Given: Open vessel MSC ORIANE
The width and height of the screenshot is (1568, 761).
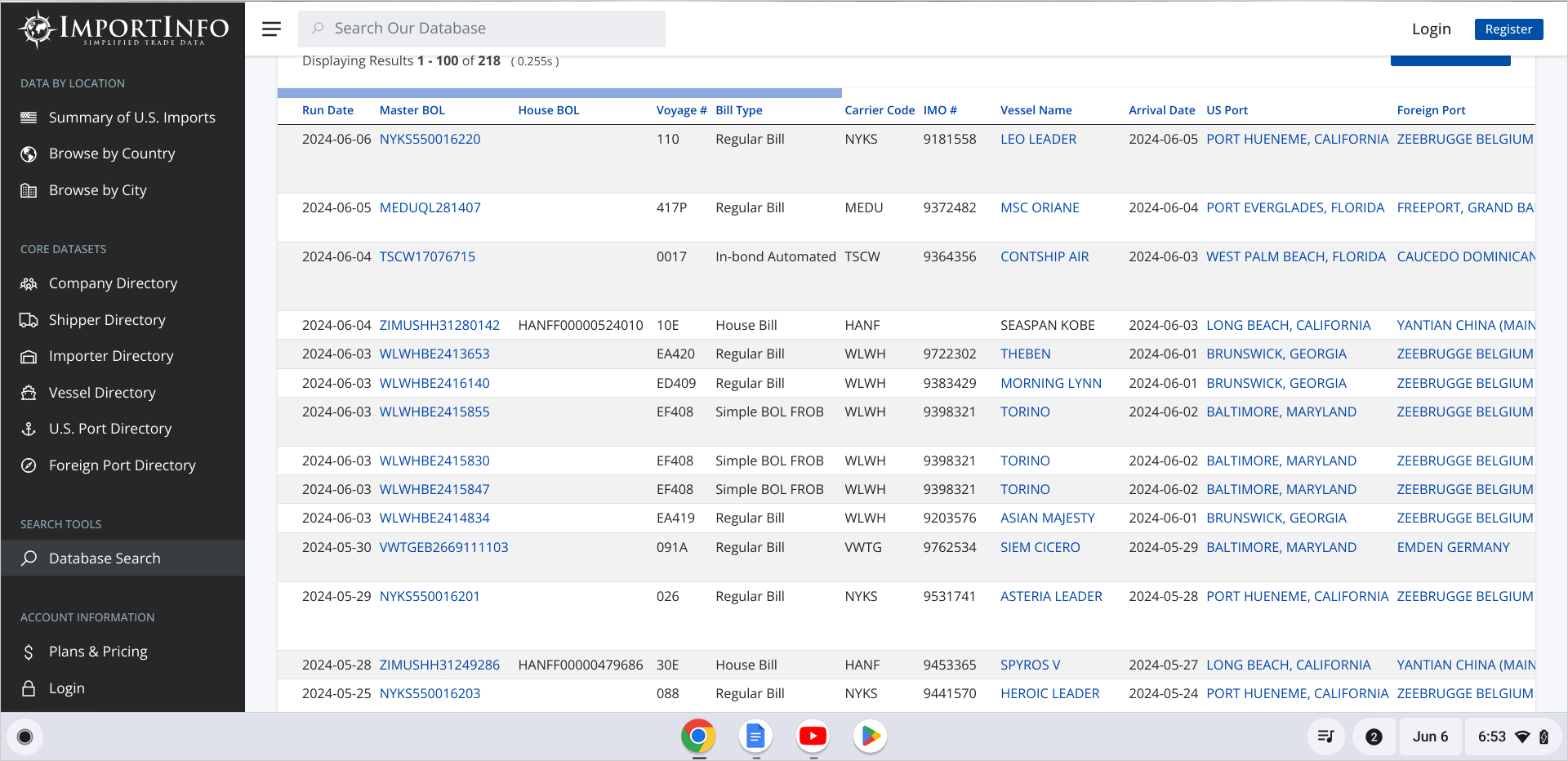Looking at the screenshot, I should pyautogui.click(x=1040, y=207).
